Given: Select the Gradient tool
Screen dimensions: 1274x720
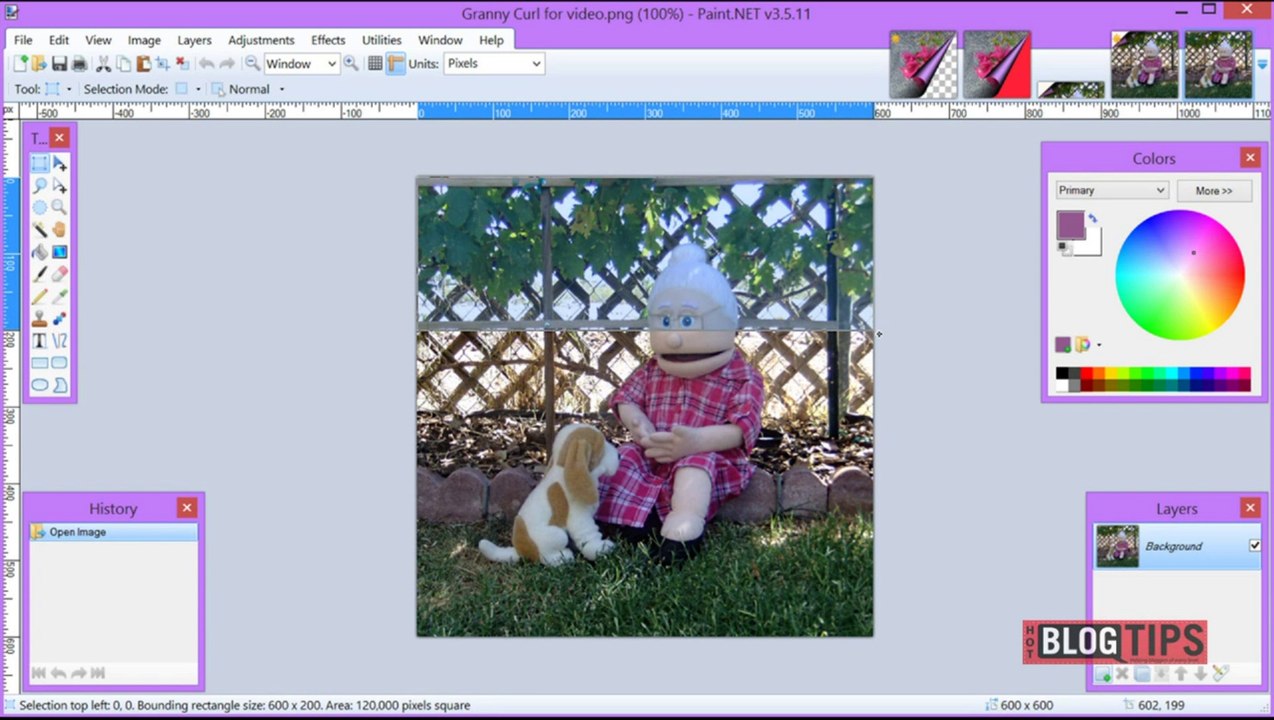Looking at the screenshot, I should pos(60,251).
